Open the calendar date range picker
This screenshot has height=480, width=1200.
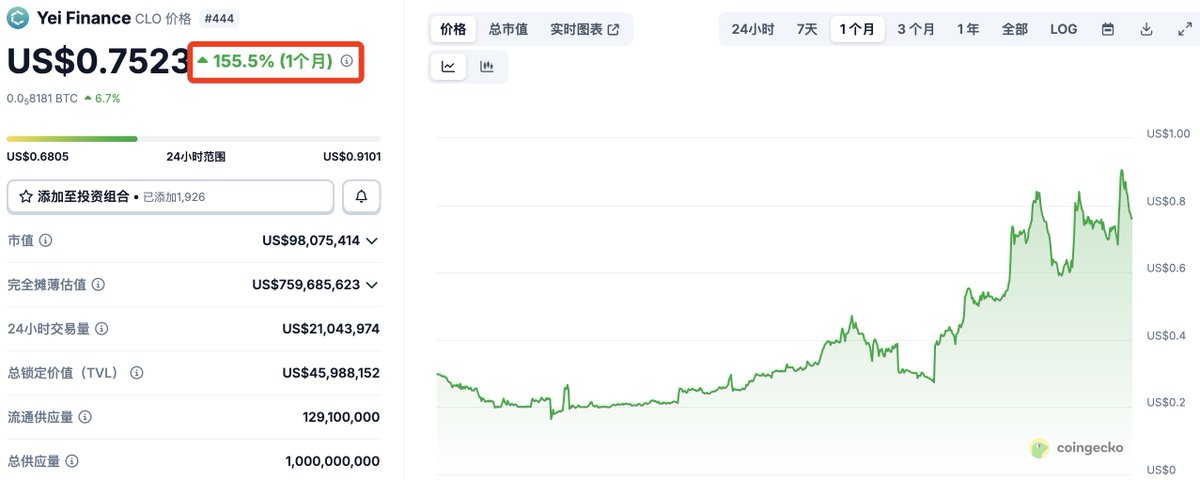pyautogui.click(x=1108, y=29)
